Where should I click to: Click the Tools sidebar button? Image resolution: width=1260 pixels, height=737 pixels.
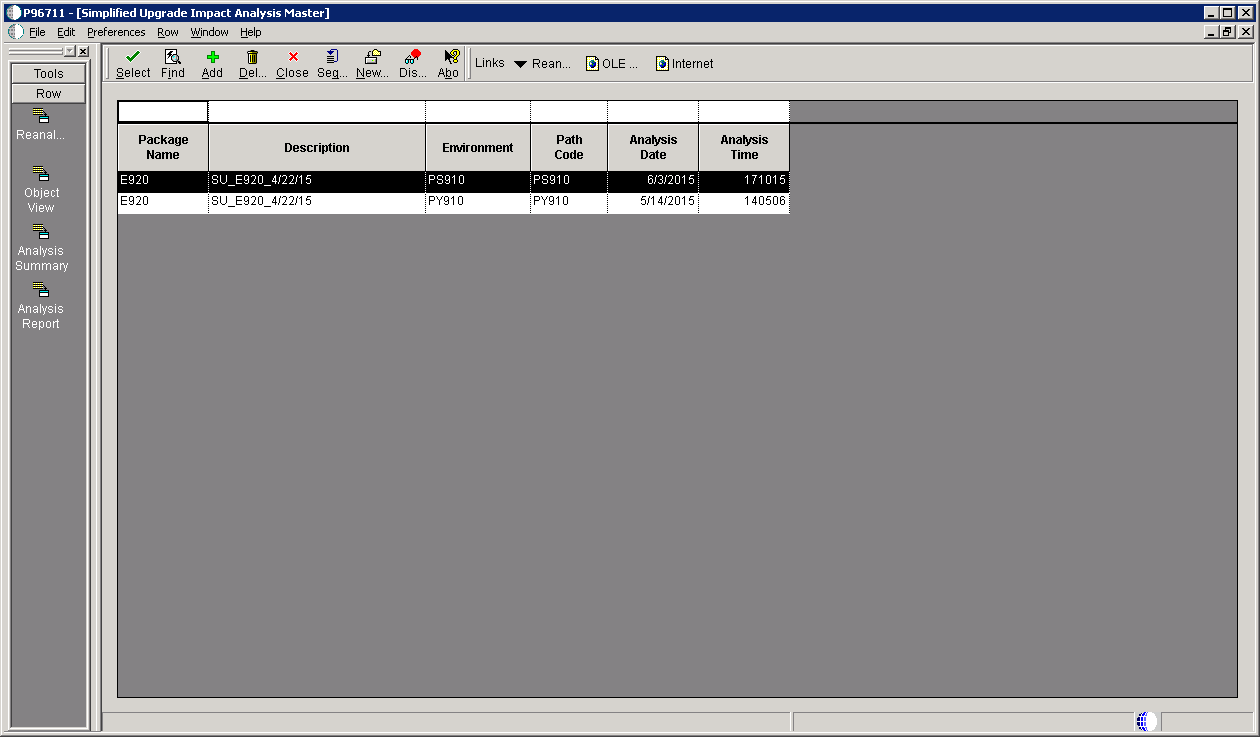48,73
